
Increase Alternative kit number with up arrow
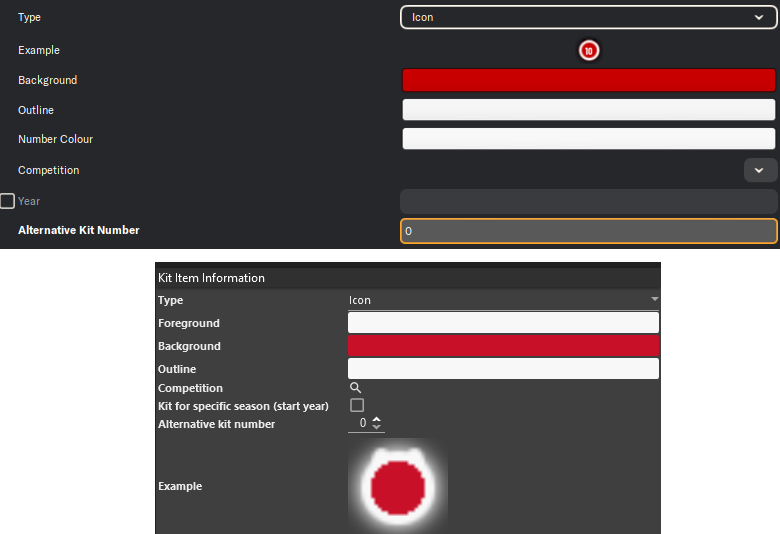pos(377,419)
